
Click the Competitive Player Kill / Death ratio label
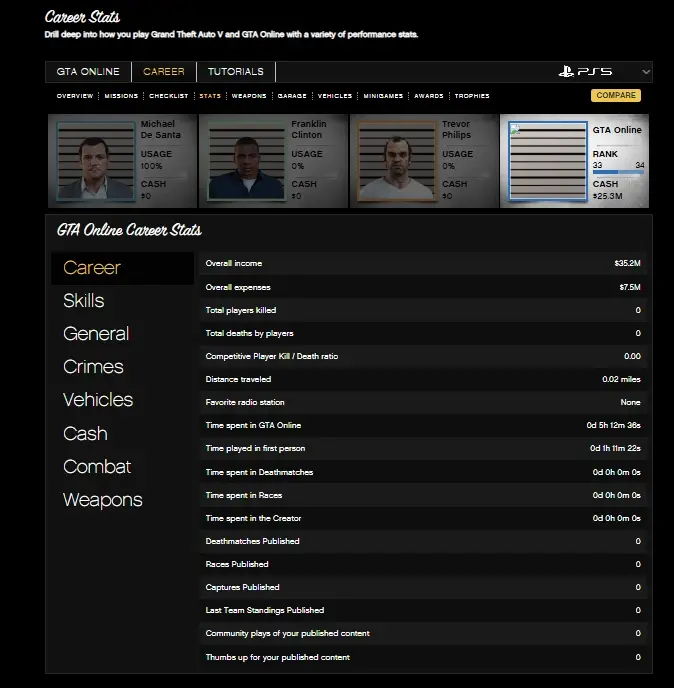tap(272, 356)
